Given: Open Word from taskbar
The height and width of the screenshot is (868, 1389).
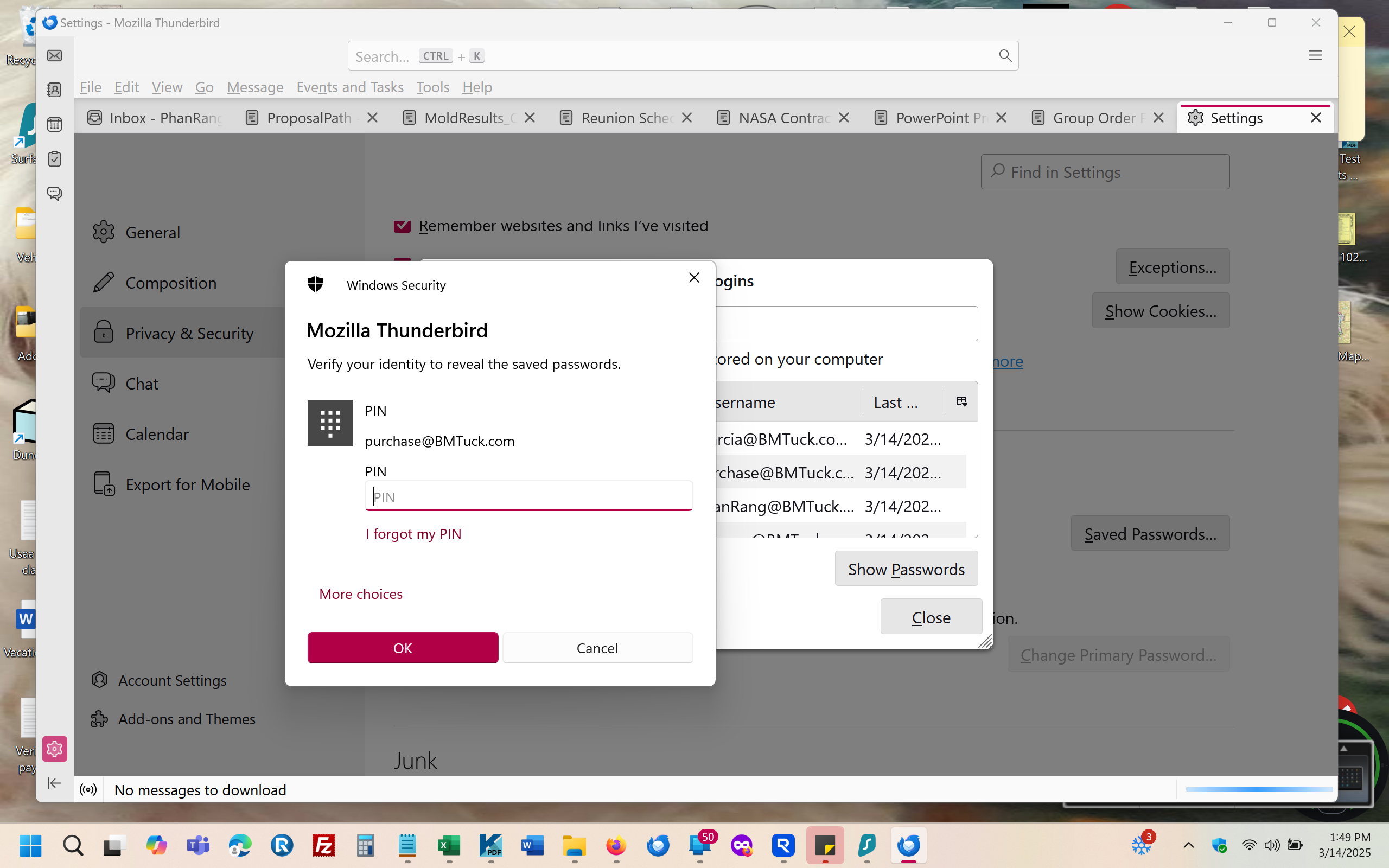Looking at the screenshot, I should (x=532, y=845).
